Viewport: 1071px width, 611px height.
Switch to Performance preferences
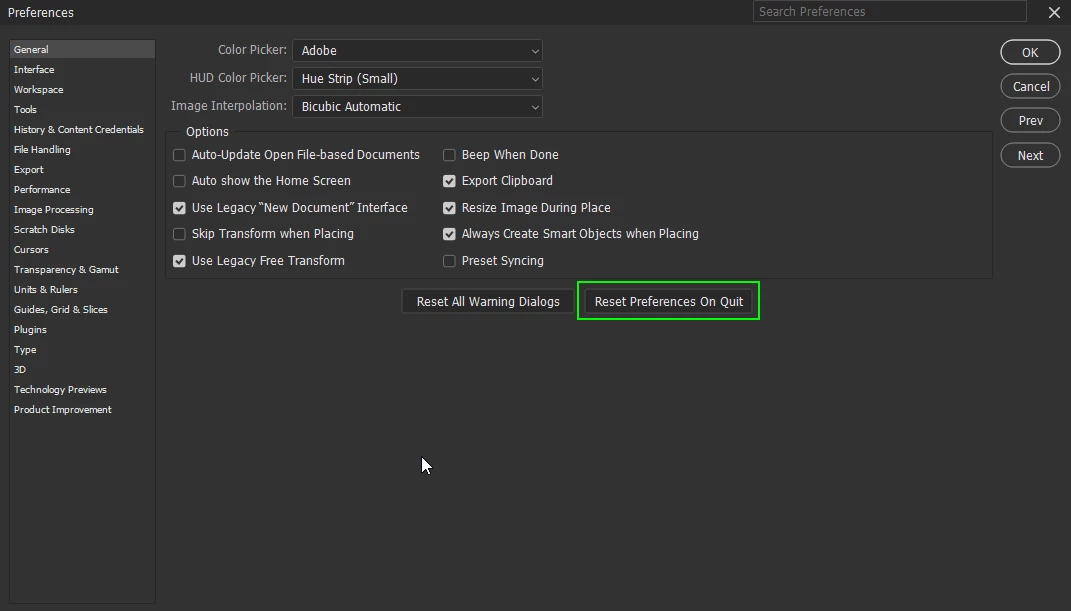tap(82, 190)
